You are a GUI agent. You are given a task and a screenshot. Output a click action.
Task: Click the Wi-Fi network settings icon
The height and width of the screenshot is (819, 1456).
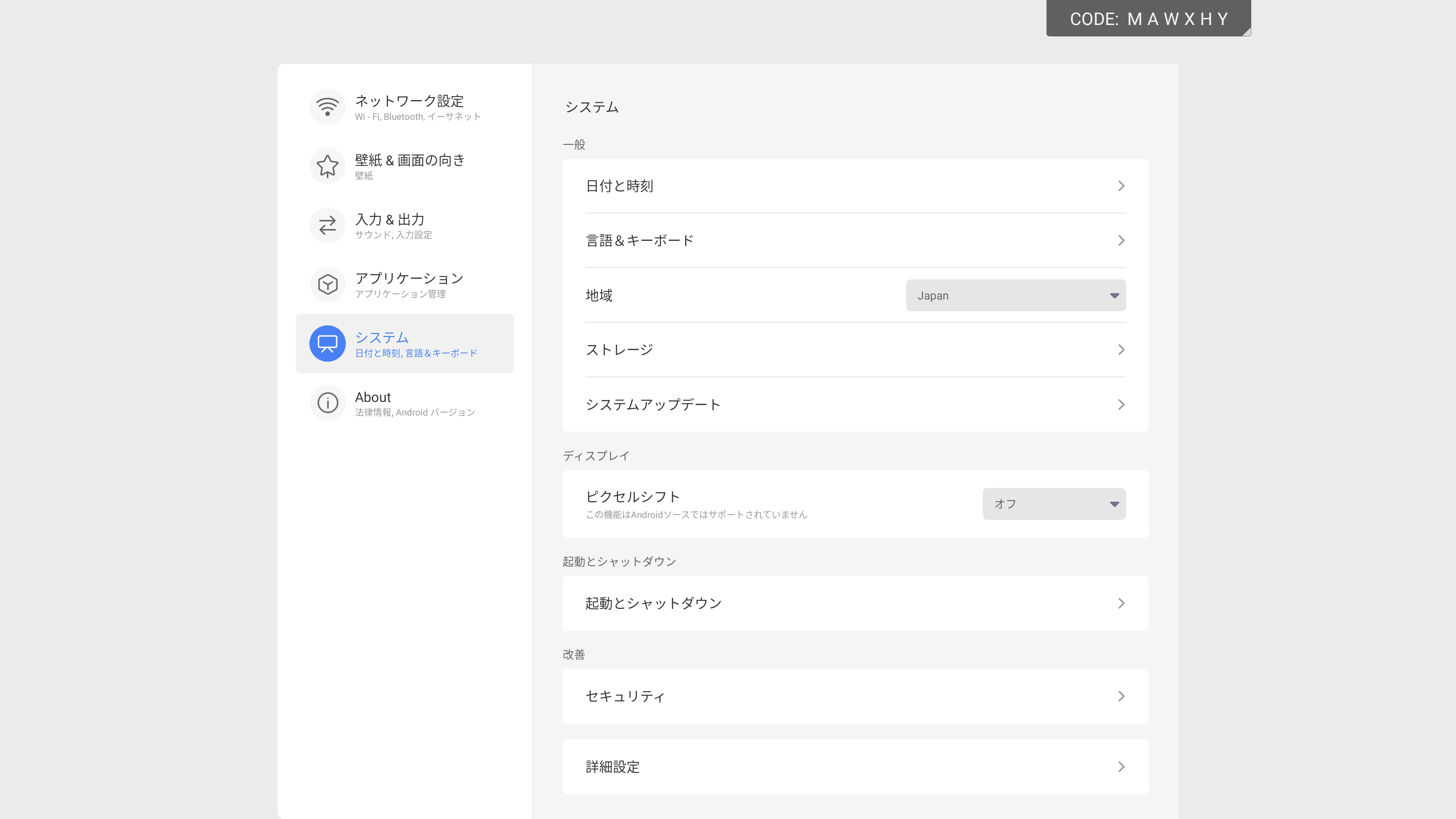point(327,107)
